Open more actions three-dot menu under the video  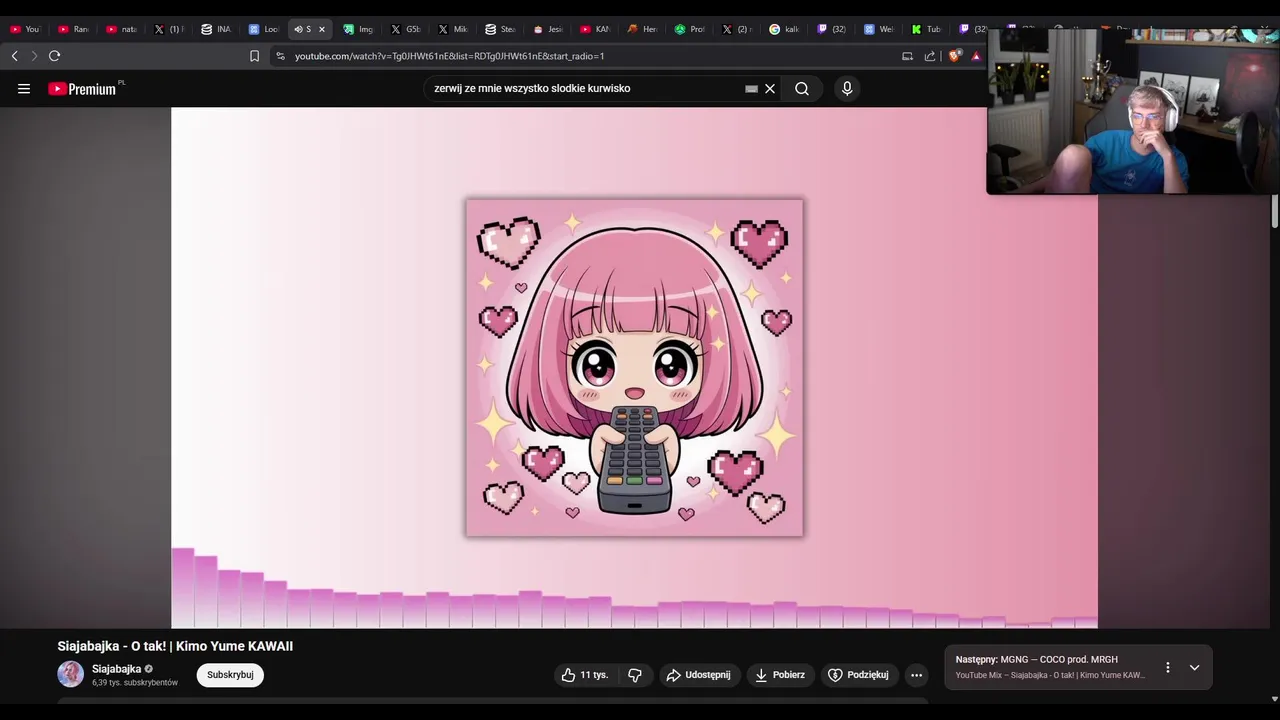tap(916, 675)
